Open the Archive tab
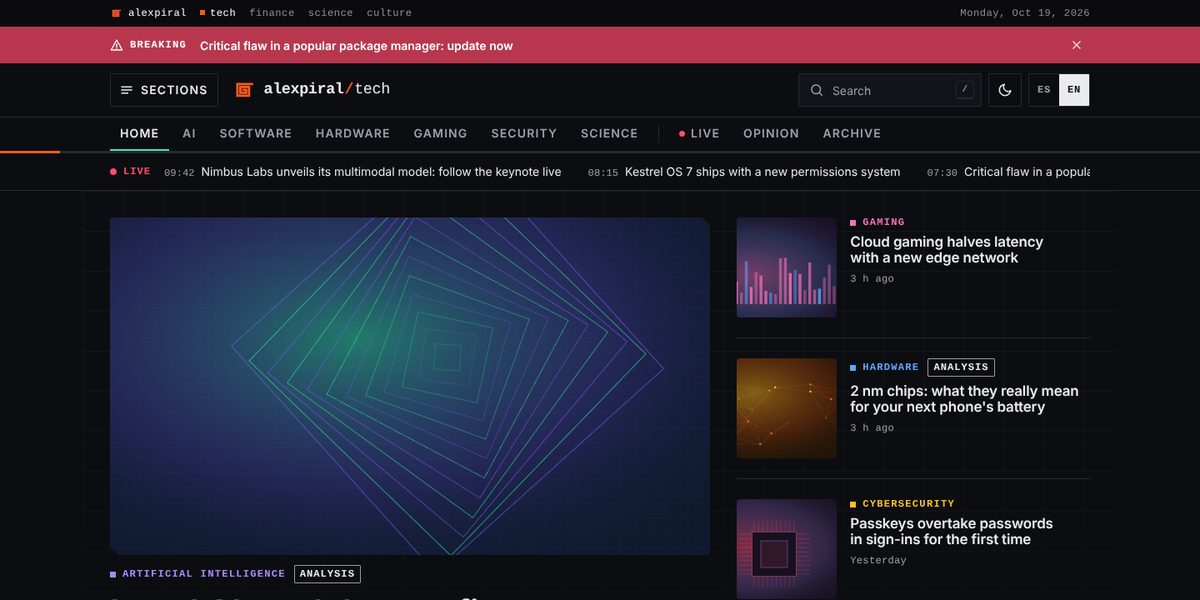1200x600 pixels. (x=852, y=133)
